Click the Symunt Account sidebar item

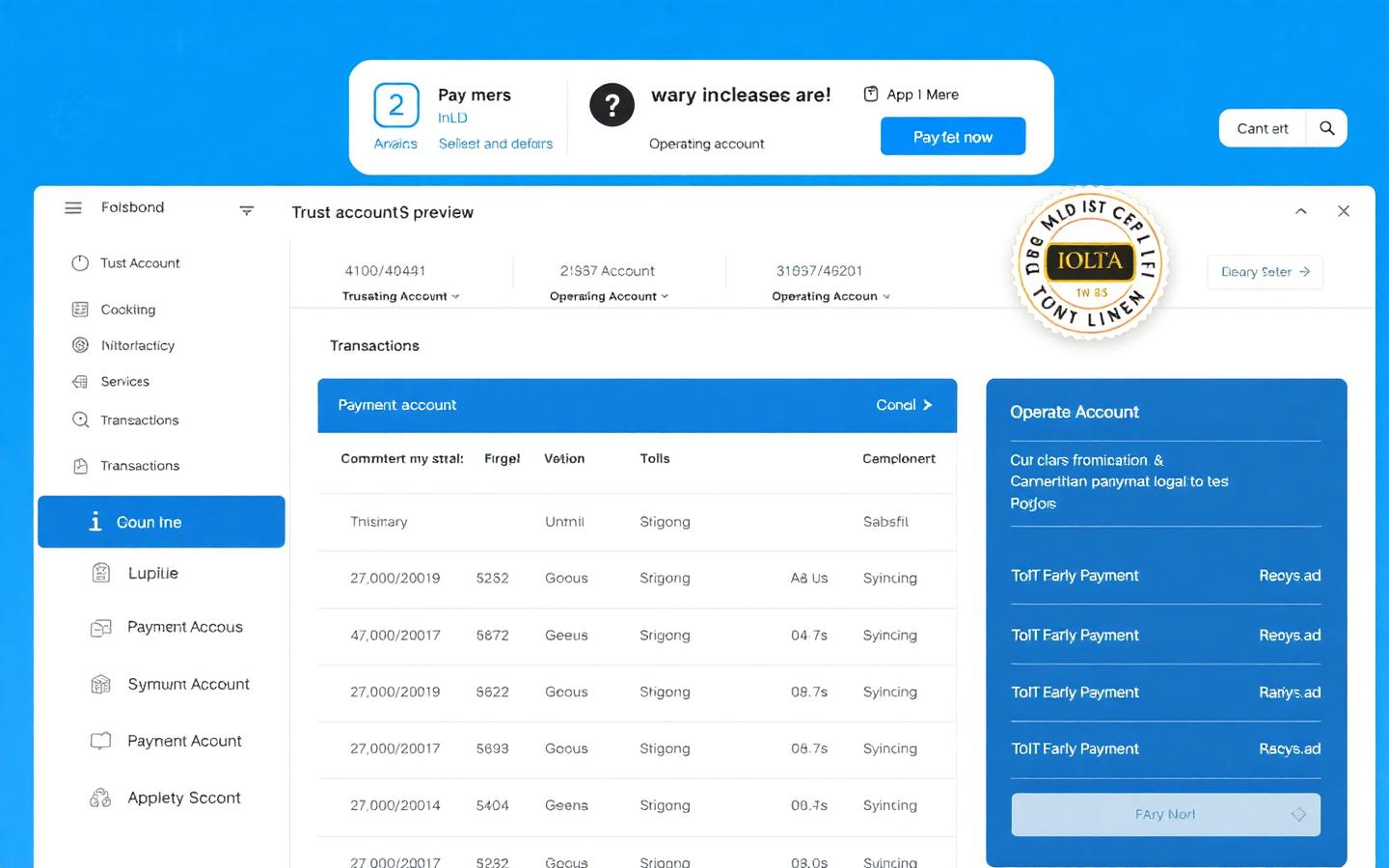click(x=188, y=684)
